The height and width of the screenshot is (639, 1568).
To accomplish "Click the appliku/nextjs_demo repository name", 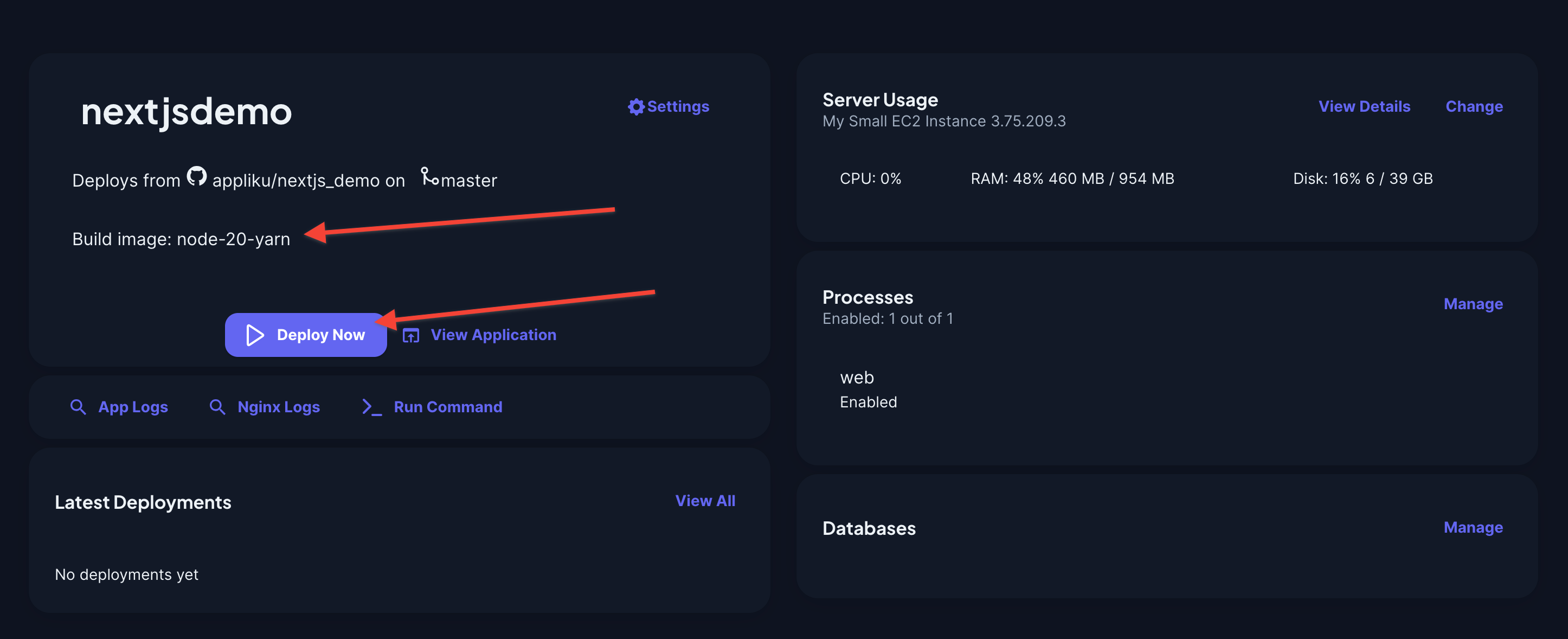I will [x=296, y=181].
